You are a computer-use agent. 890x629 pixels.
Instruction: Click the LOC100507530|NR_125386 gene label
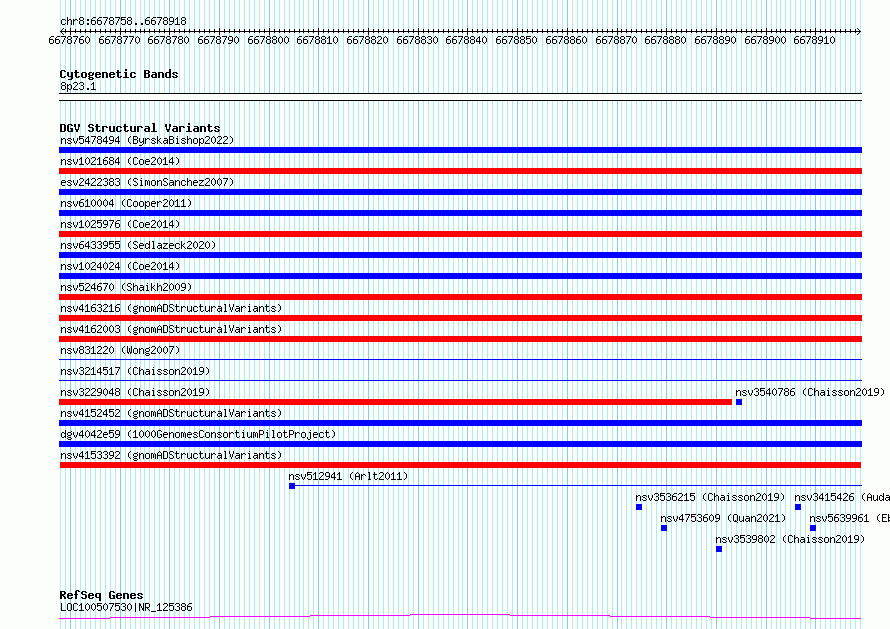[126, 607]
